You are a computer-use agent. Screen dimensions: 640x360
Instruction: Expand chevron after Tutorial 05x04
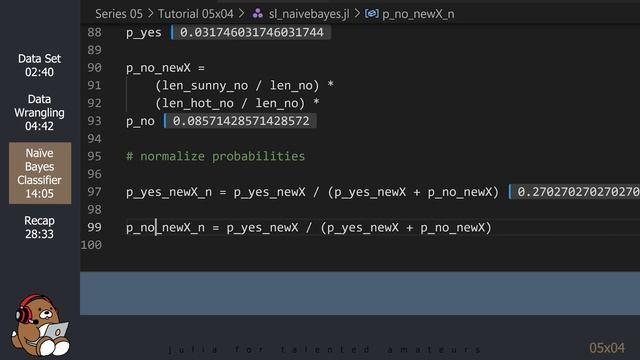(241, 14)
